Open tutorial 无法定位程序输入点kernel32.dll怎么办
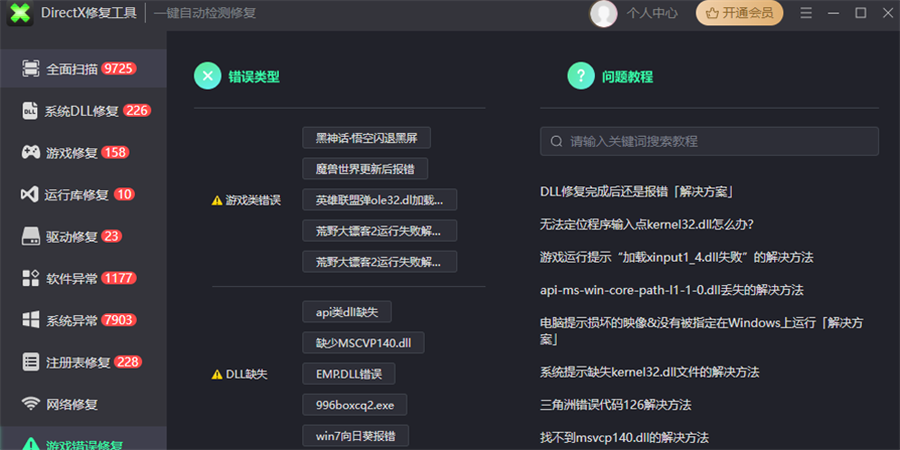 point(646,224)
